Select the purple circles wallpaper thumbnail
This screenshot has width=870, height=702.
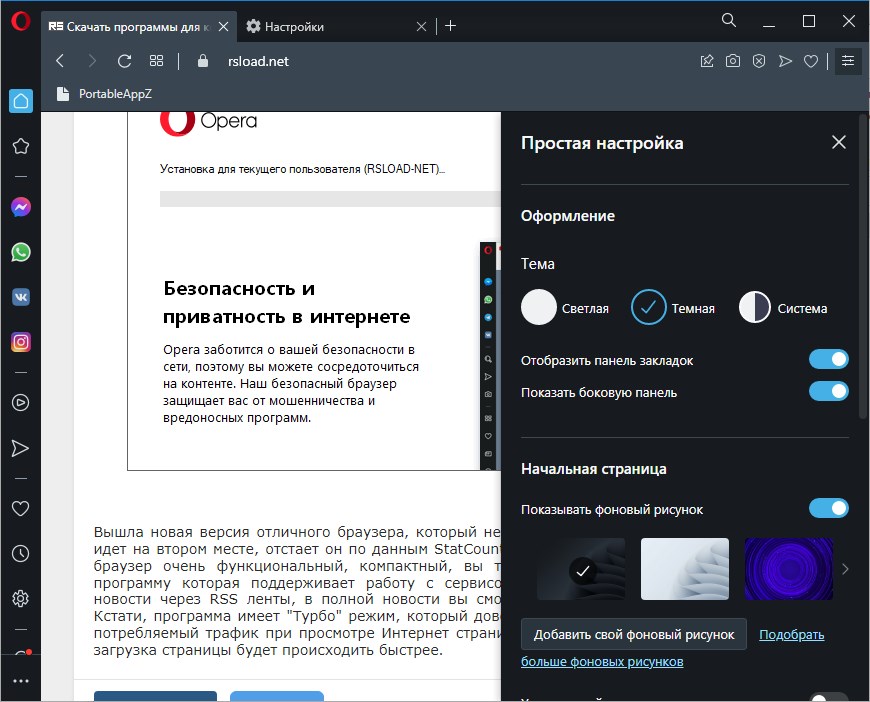click(788, 569)
